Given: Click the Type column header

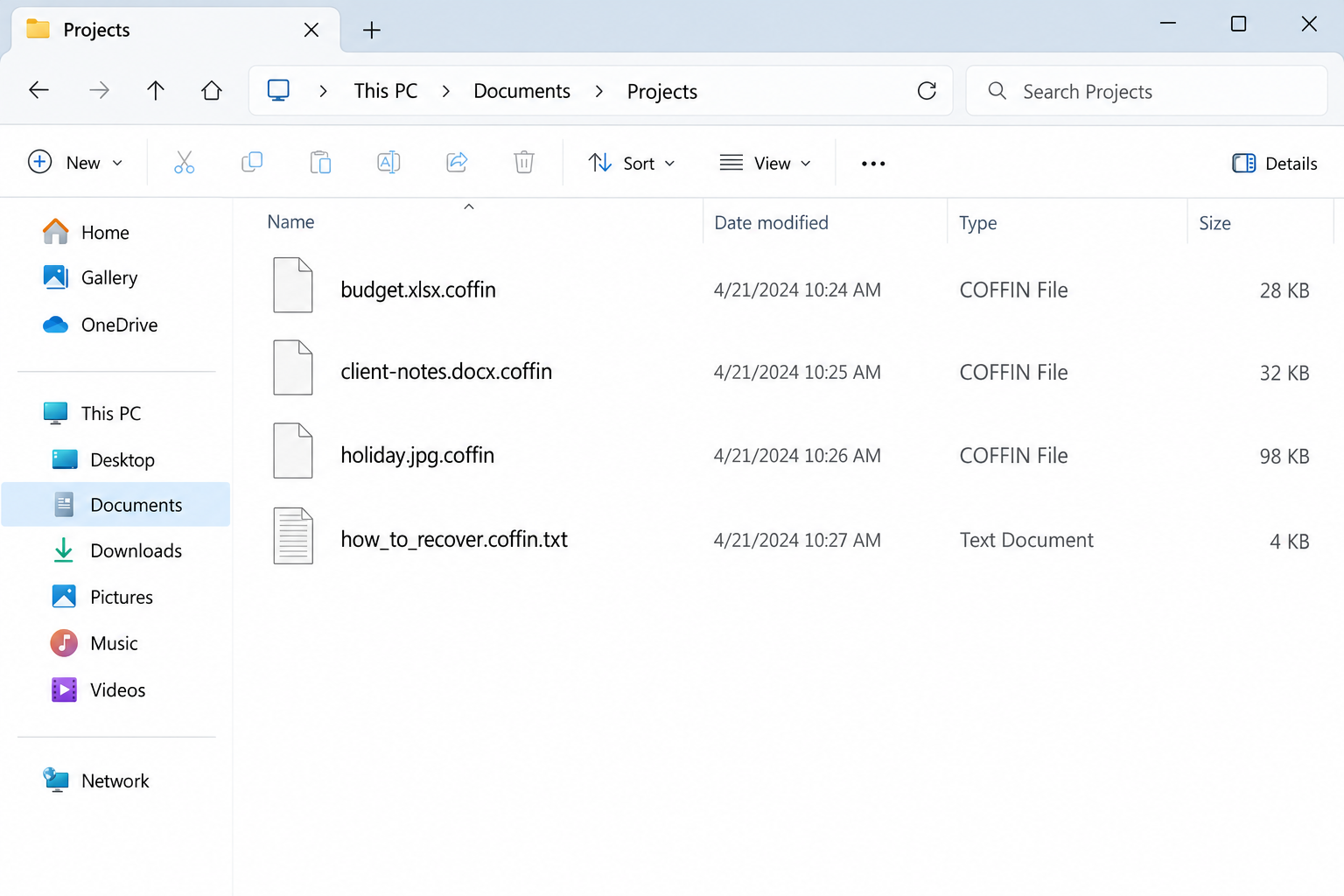Looking at the screenshot, I should click(x=977, y=223).
